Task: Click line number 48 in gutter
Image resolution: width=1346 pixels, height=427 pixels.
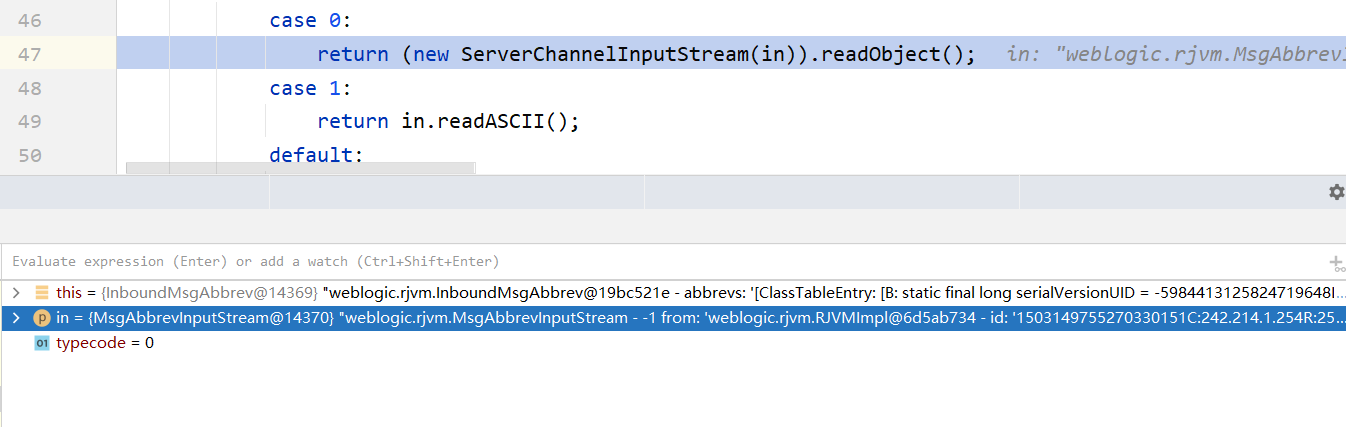Action: pyautogui.click(x=30, y=88)
